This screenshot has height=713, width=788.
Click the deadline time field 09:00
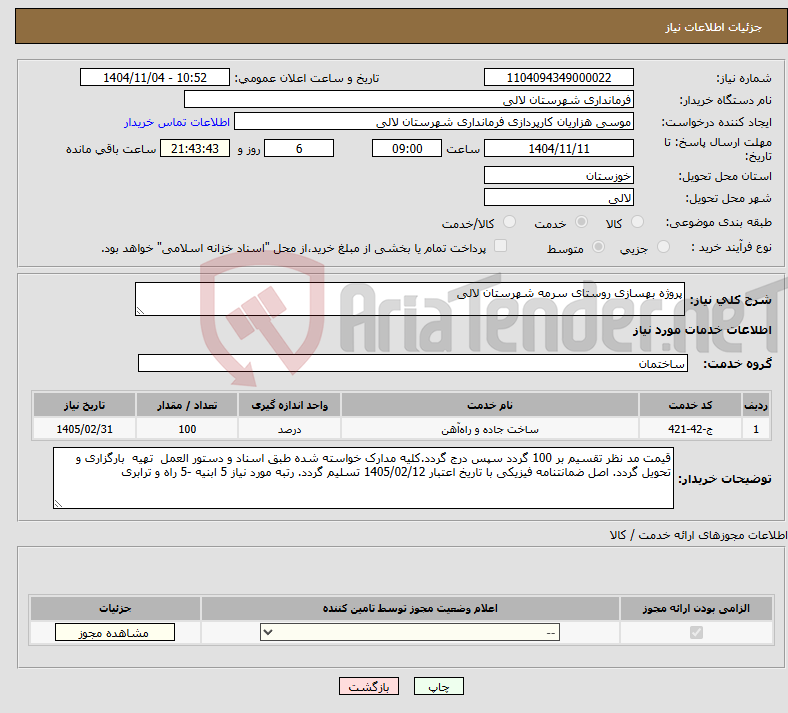click(407, 148)
